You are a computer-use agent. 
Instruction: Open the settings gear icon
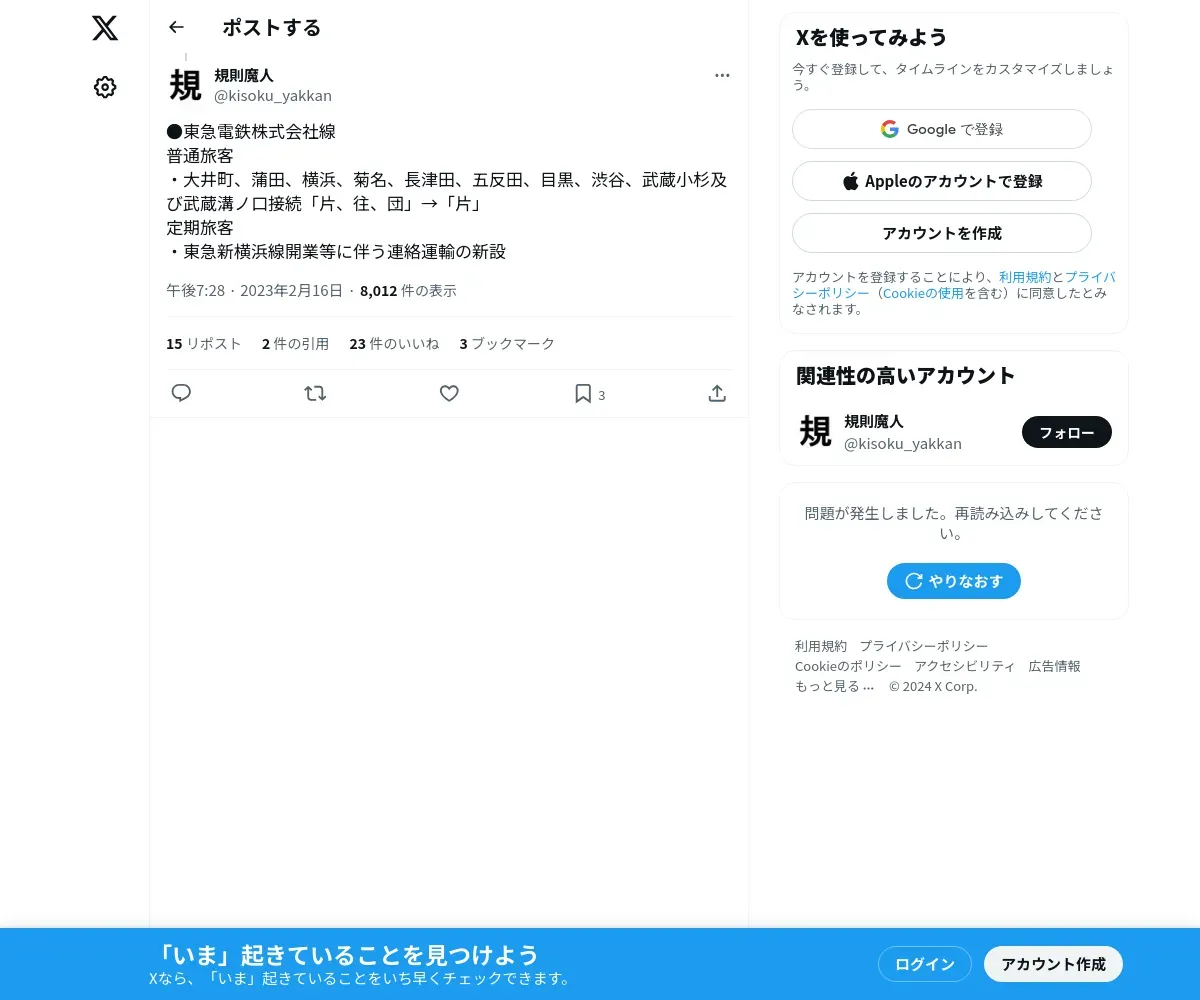[105, 87]
